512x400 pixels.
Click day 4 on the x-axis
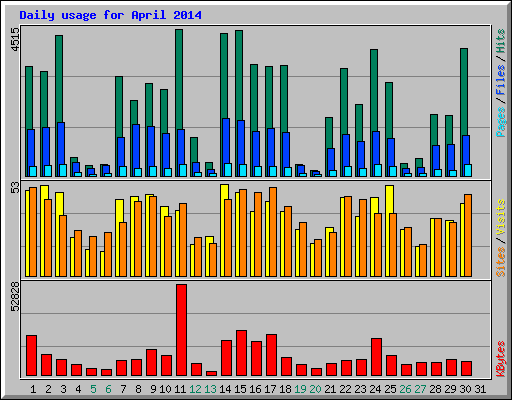point(78,389)
